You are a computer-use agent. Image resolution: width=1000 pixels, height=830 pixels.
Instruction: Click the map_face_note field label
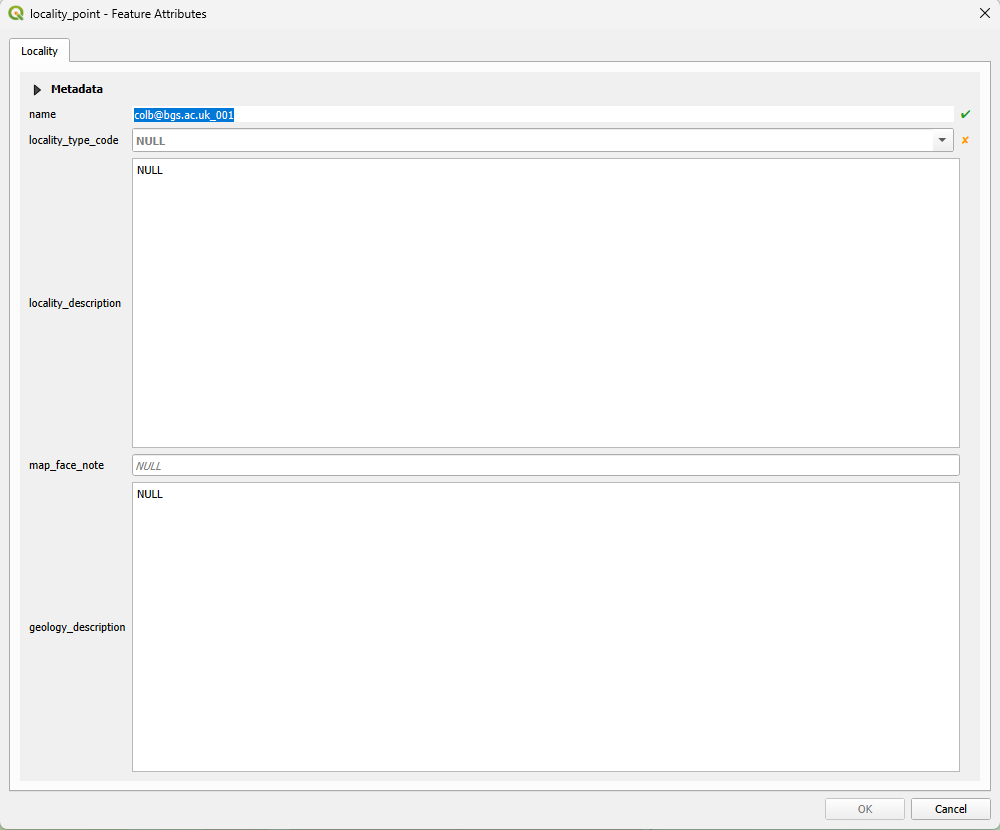pyautogui.click(x=66, y=465)
